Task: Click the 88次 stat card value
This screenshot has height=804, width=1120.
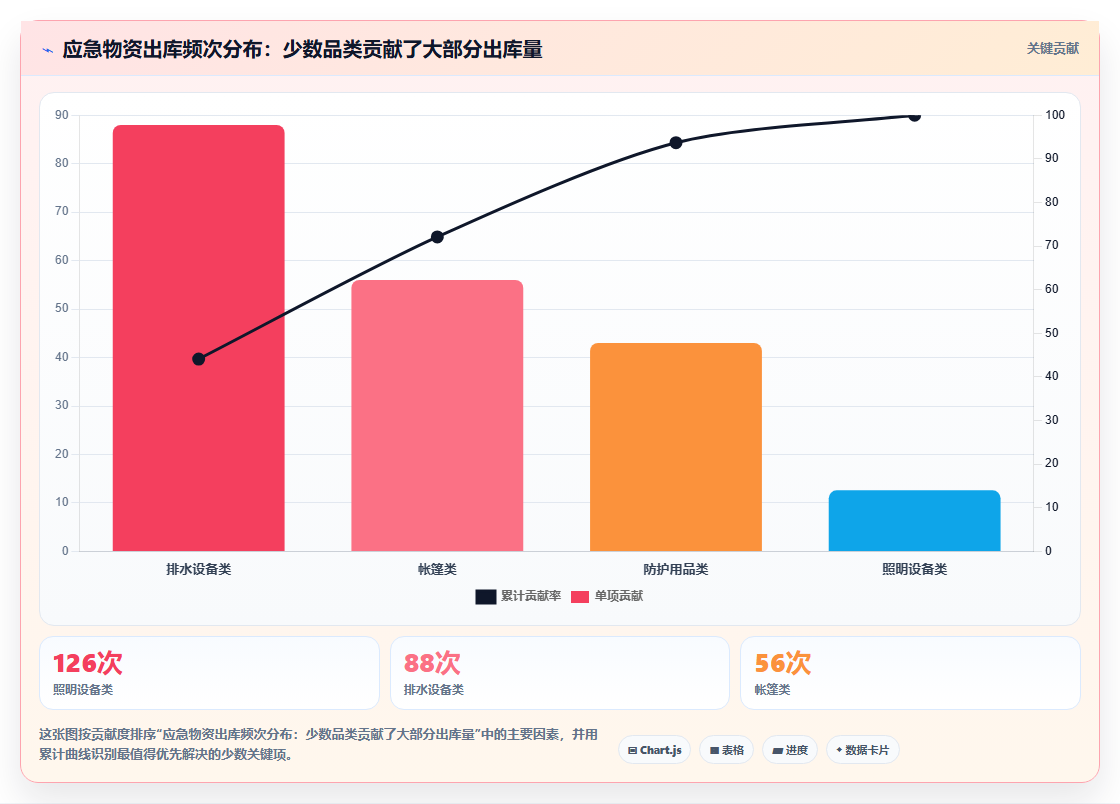Action: pos(432,663)
